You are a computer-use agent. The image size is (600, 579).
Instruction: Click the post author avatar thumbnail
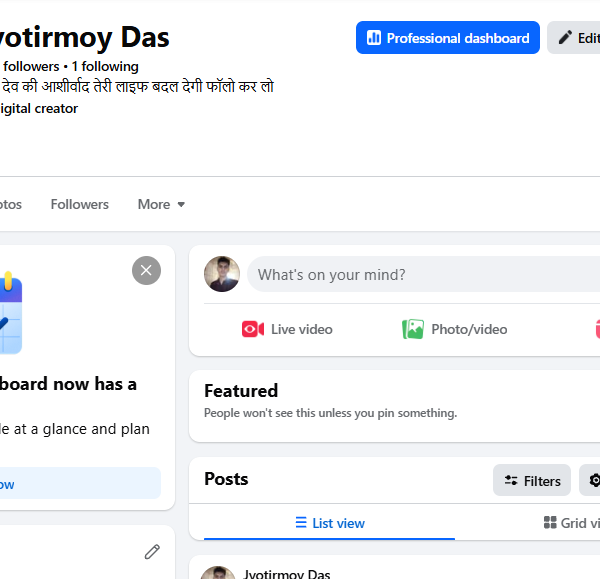pos(218,573)
